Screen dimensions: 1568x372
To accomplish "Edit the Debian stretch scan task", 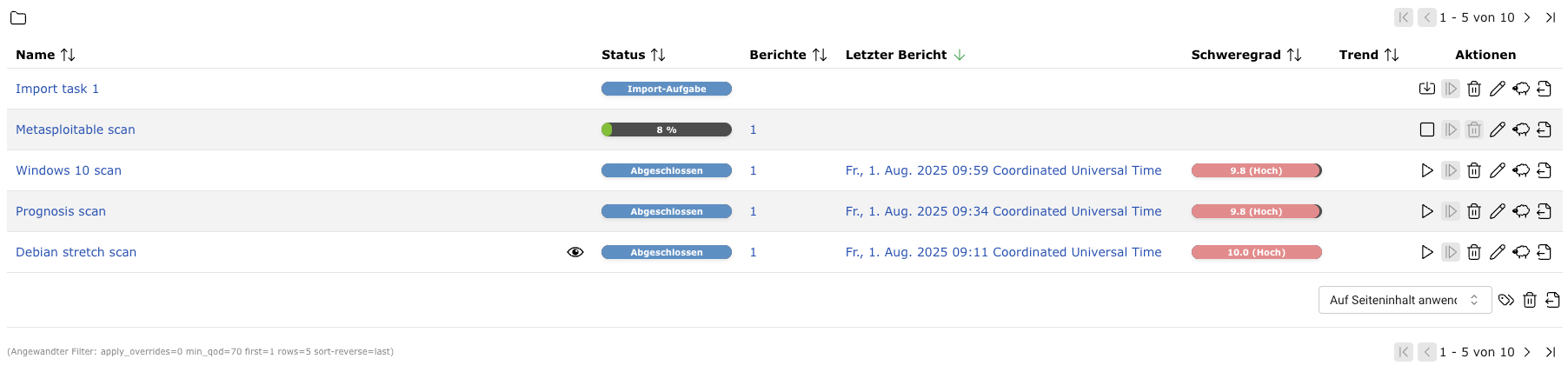I will pyautogui.click(x=1497, y=252).
